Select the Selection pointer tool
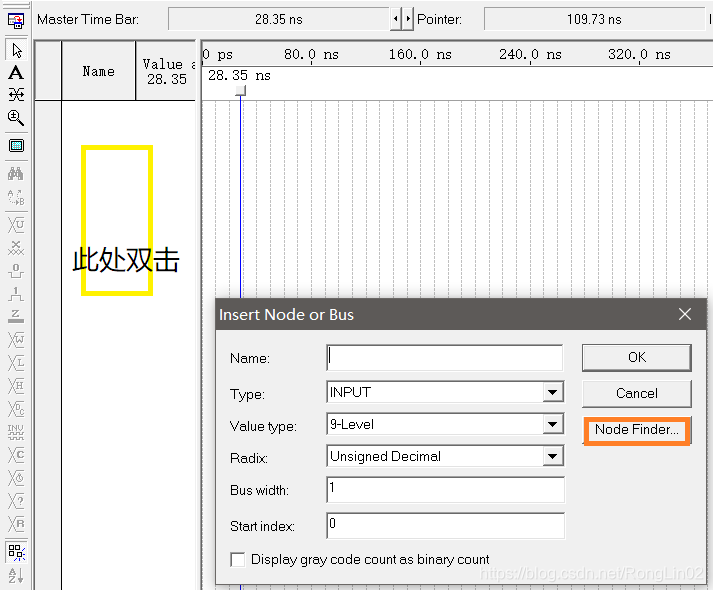Image resolution: width=713 pixels, height=592 pixels. (x=17, y=50)
